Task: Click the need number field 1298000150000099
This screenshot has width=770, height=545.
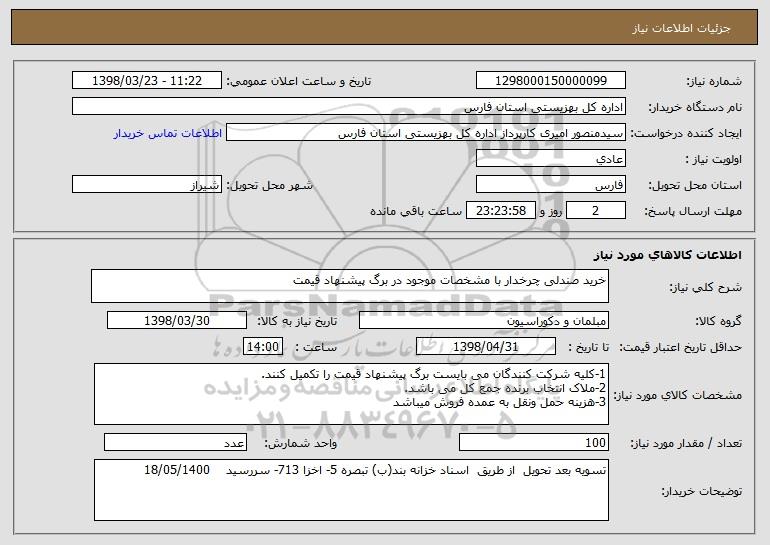Action: pos(550,80)
